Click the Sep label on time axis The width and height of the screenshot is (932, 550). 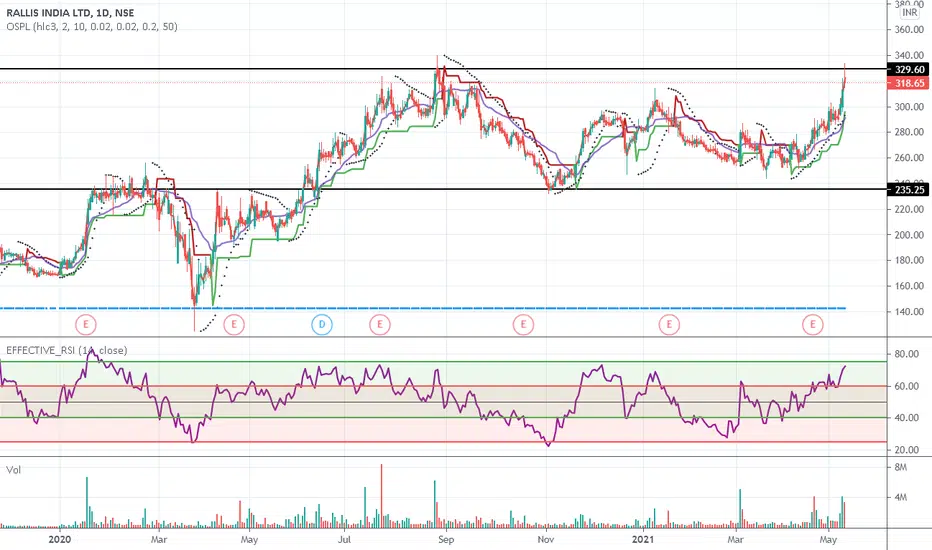[446, 539]
